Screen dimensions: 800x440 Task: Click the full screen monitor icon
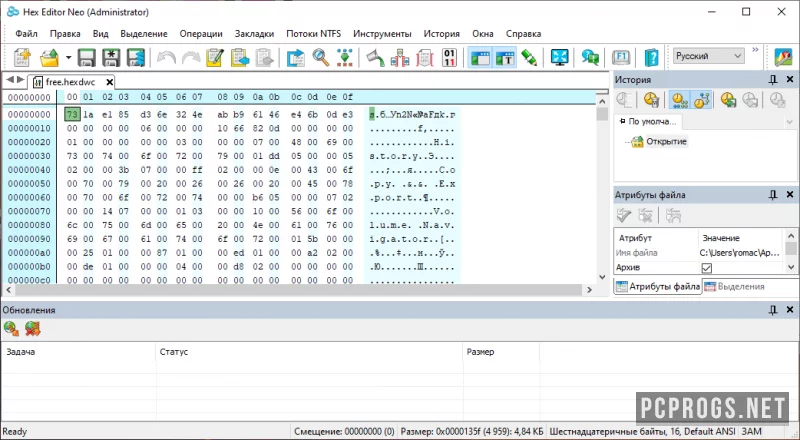(560, 57)
